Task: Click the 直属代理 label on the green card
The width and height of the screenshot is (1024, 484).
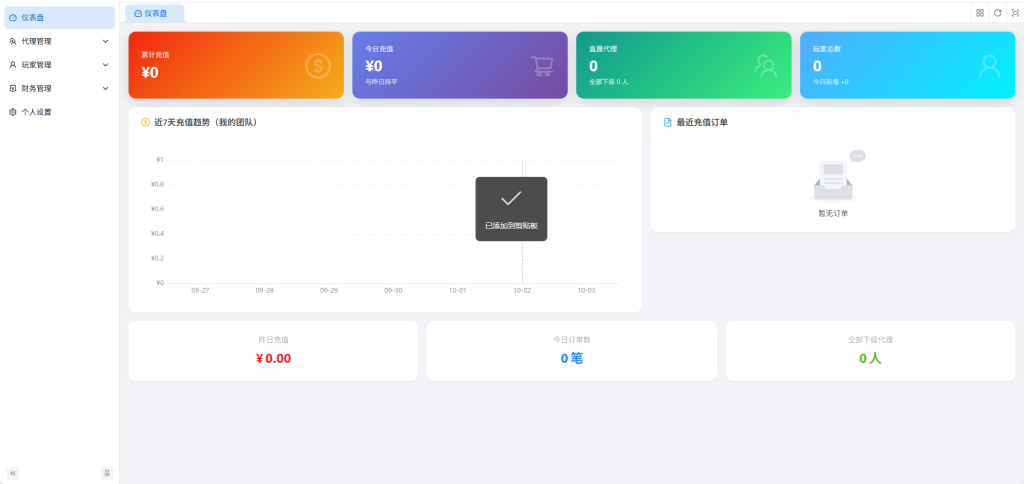Action: click(x=603, y=48)
